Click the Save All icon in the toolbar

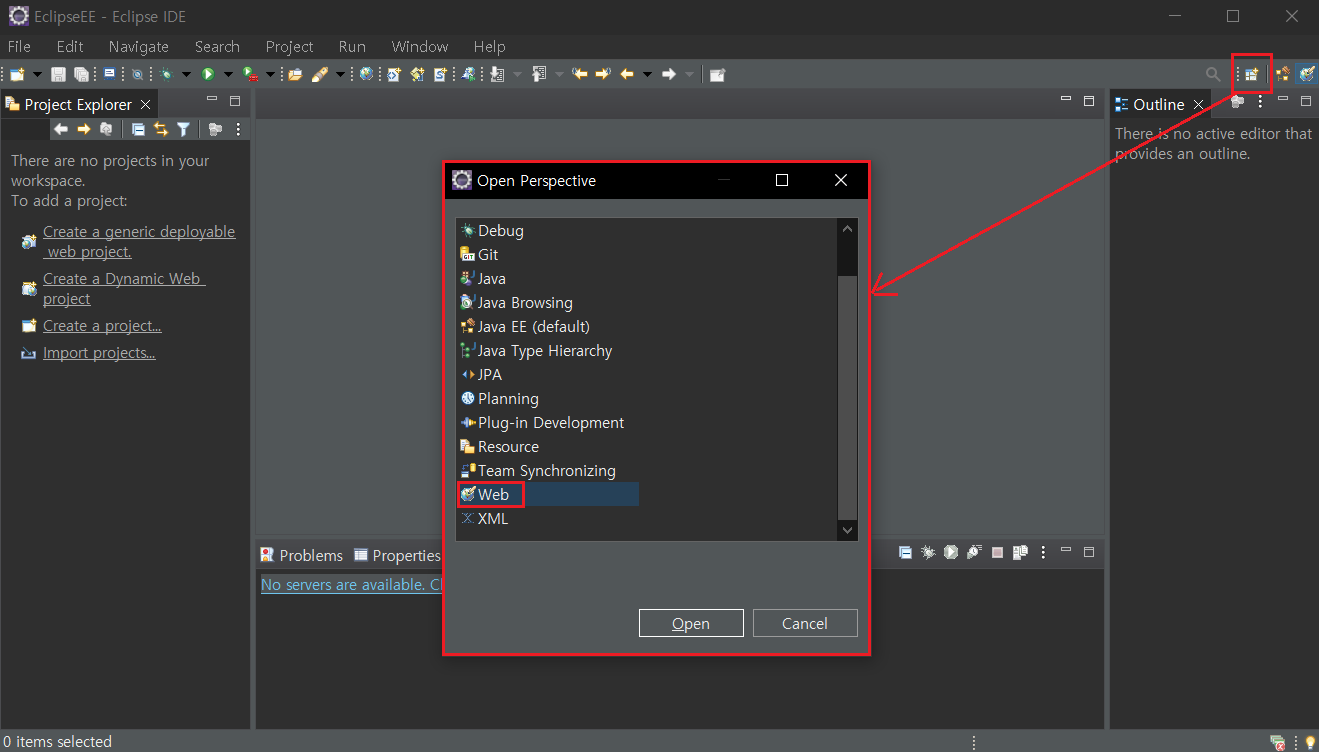(81, 74)
